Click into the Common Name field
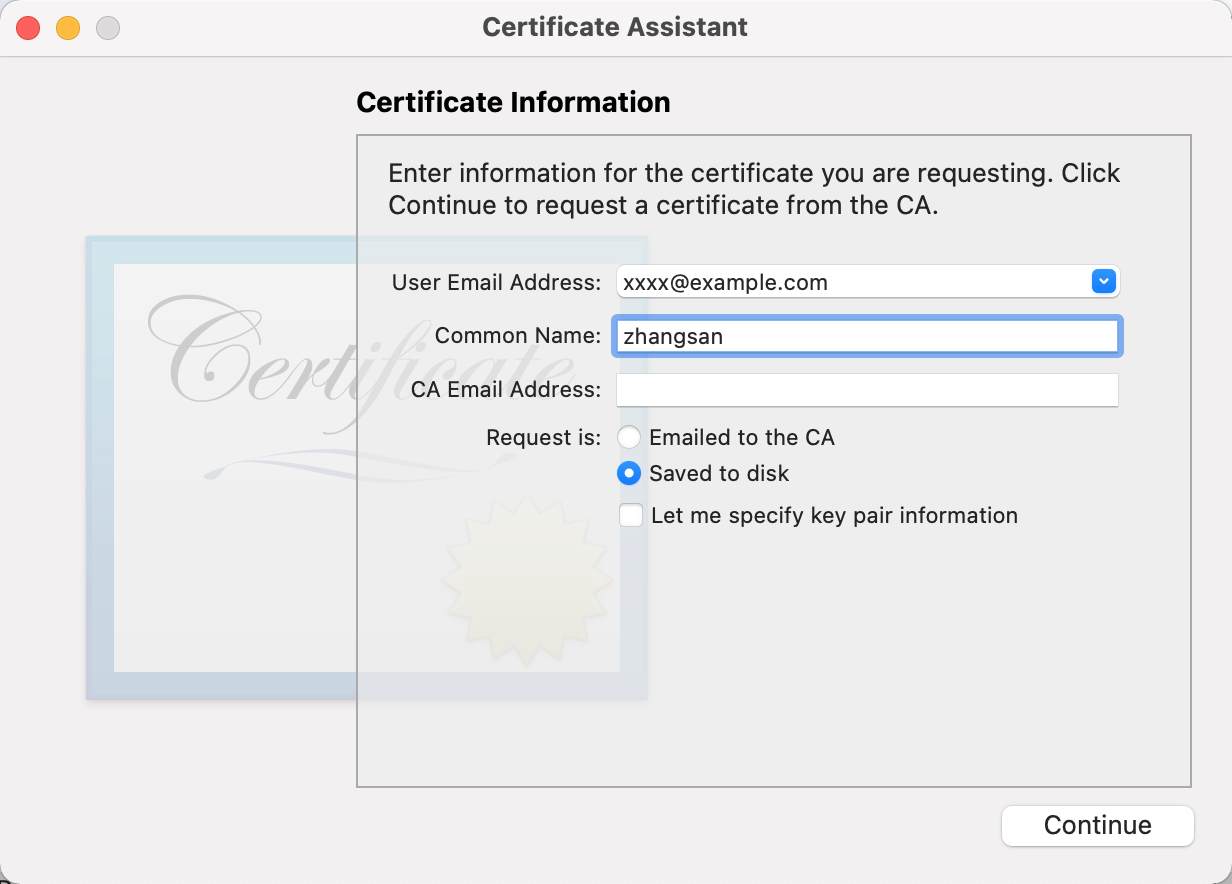The image size is (1232, 884). pos(867,336)
